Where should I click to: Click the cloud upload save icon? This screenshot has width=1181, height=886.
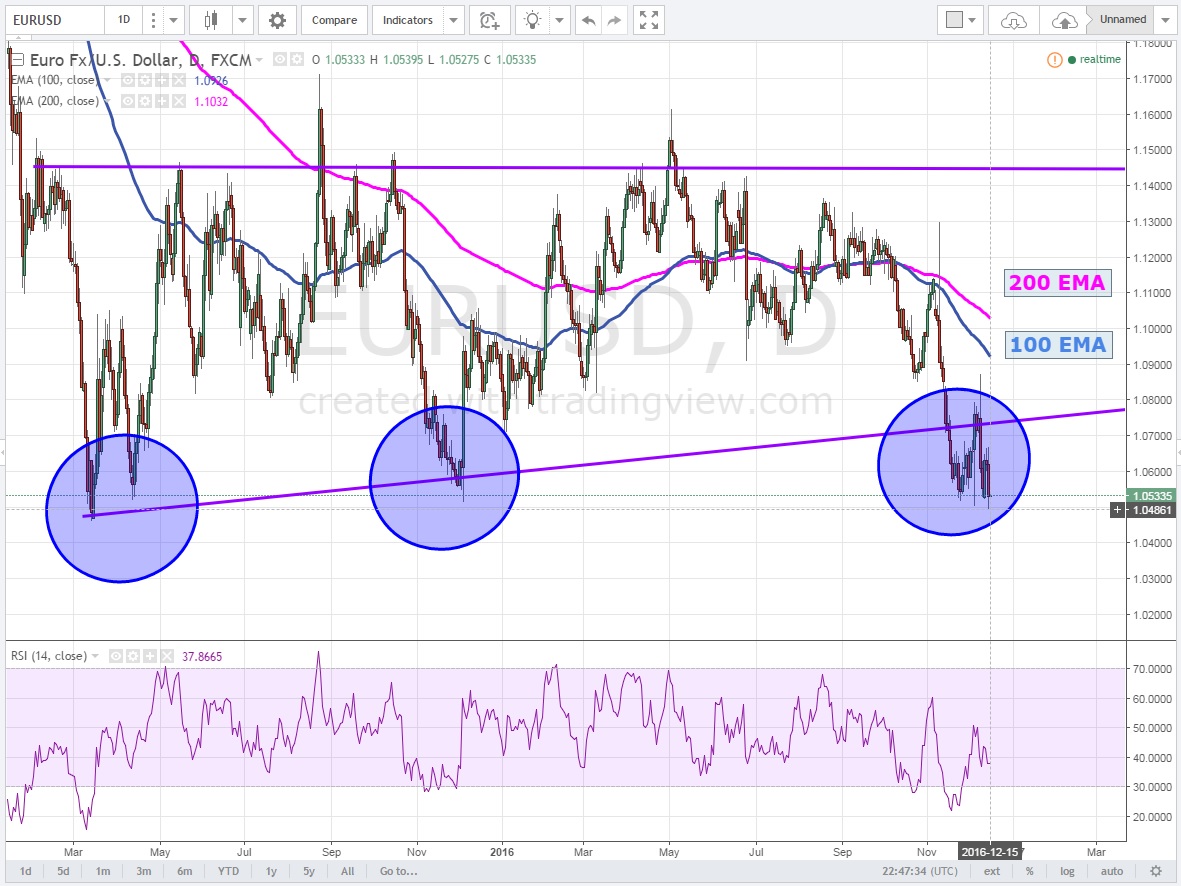click(1066, 20)
